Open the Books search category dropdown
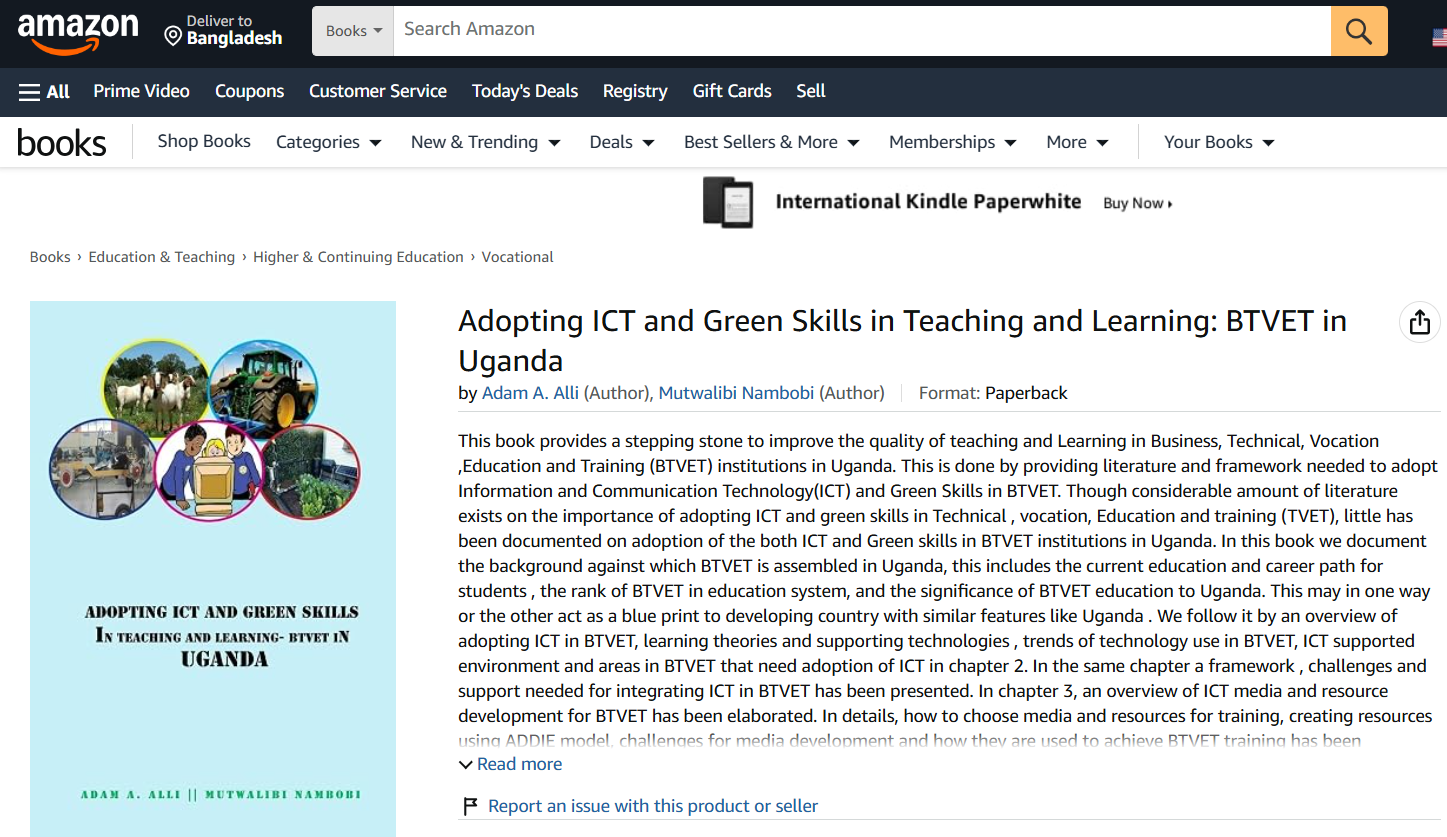1447x837 pixels. (354, 31)
